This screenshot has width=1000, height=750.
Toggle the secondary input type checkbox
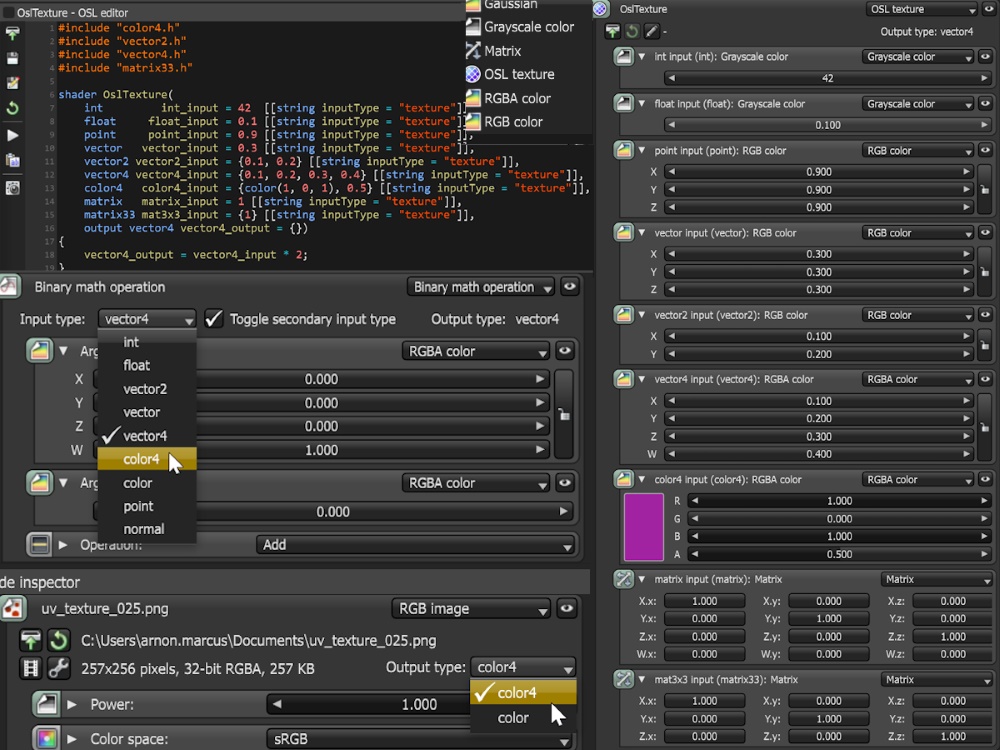(x=214, y=318)
